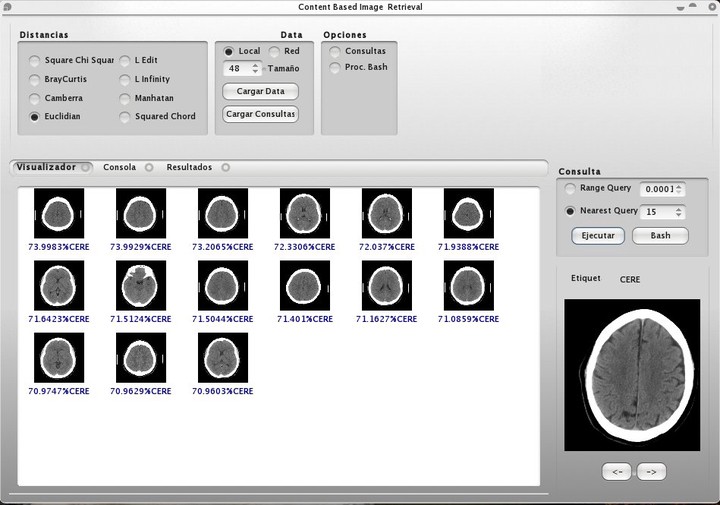This screenshot has height=505, width=720.
Task: Click the previous image arrow button
Action: coord(617,472)
